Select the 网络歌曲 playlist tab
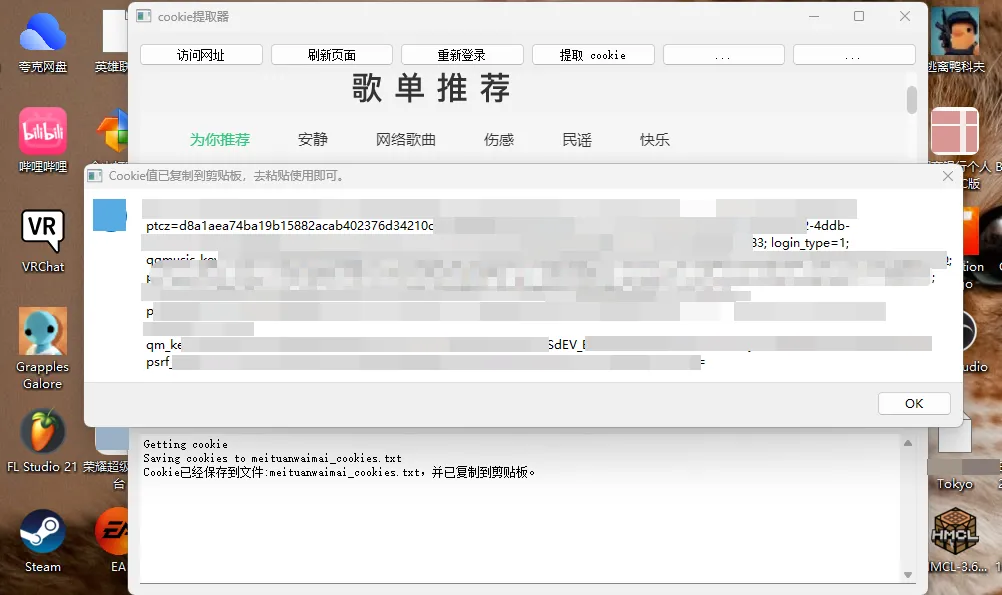Image resolution: width=1002 pixels, height=595 pixels. (x=406, y=139)
